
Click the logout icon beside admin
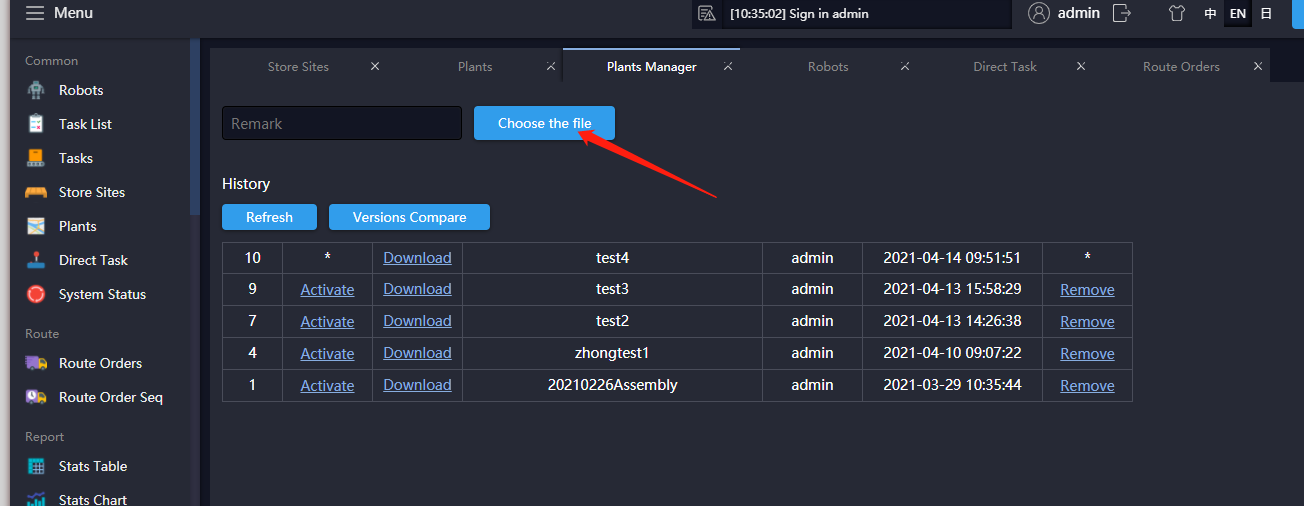point(1122,13)
